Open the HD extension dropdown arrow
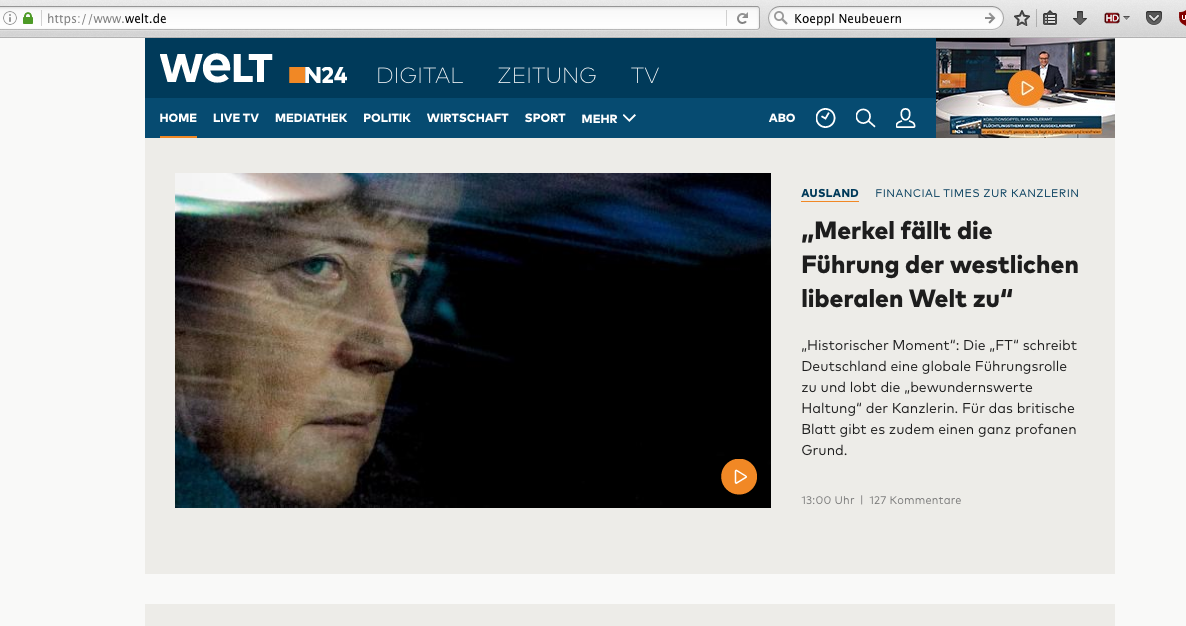This screenshot has width=1186, height=626. click(x=1126, y=18)
